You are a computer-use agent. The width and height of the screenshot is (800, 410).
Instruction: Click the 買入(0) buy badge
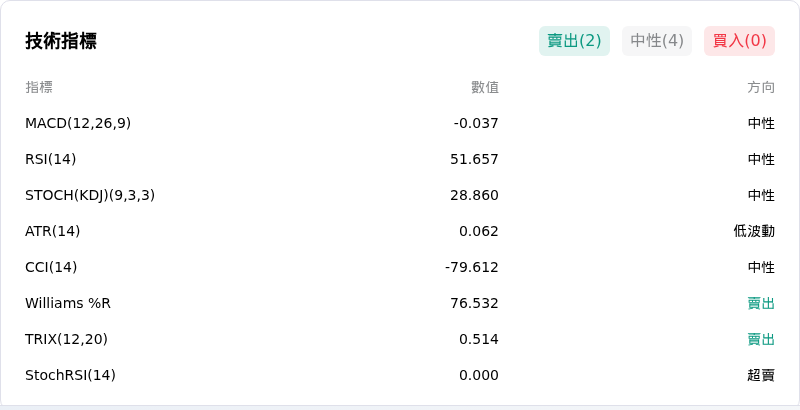tap(739, 41)
